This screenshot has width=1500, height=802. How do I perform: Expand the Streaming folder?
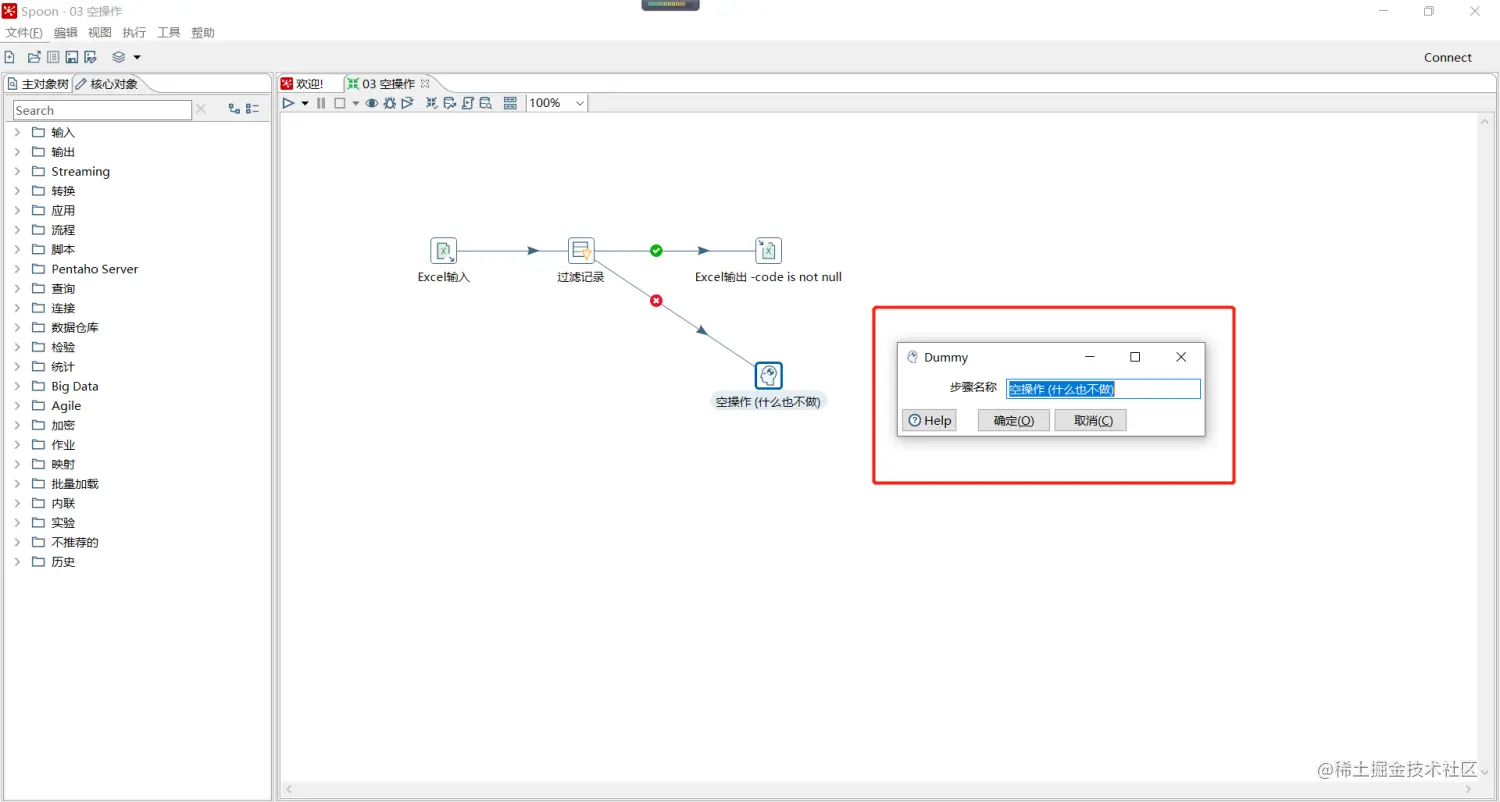pos(17,171)
